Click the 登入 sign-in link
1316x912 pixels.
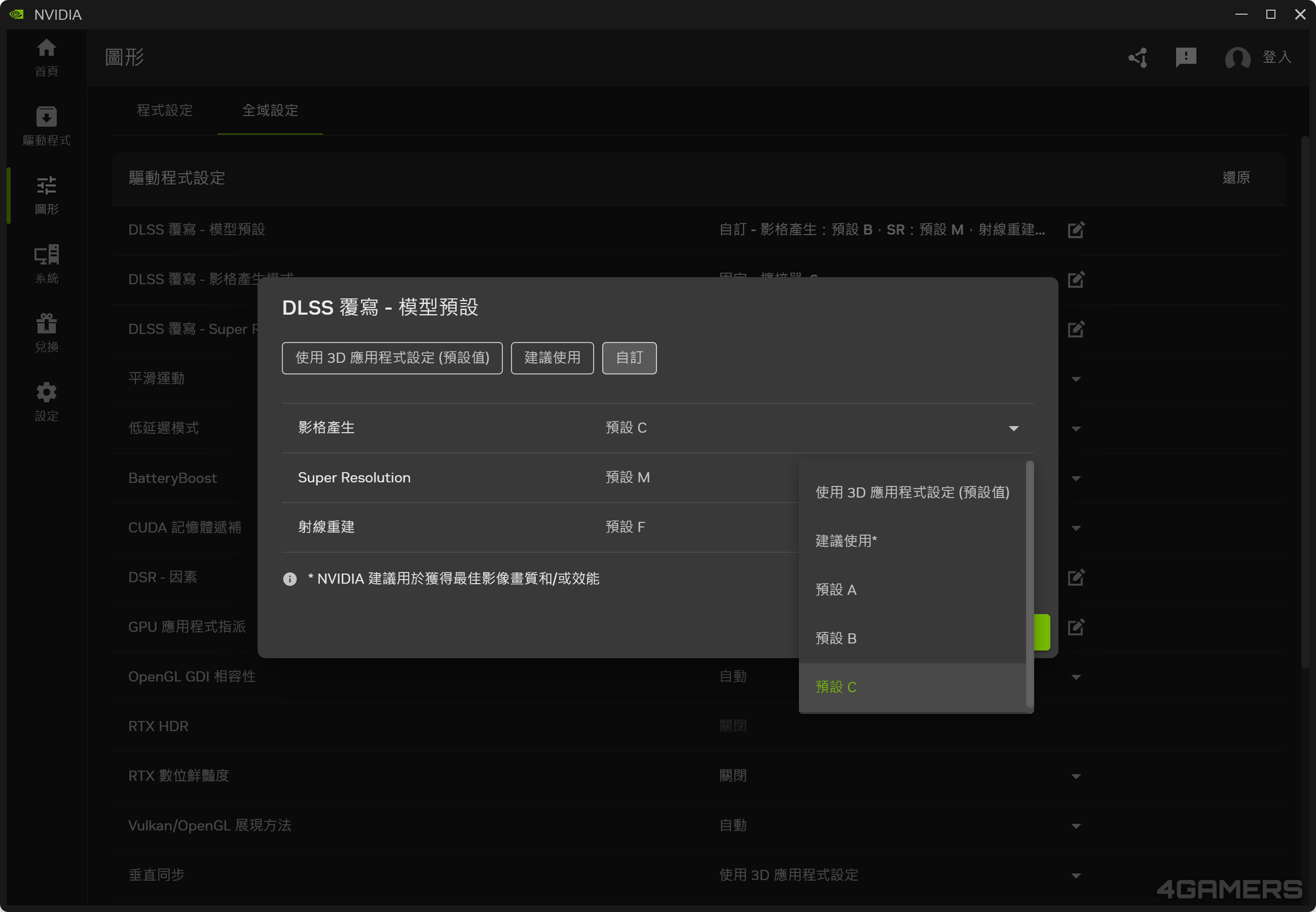coord(1276,57)
